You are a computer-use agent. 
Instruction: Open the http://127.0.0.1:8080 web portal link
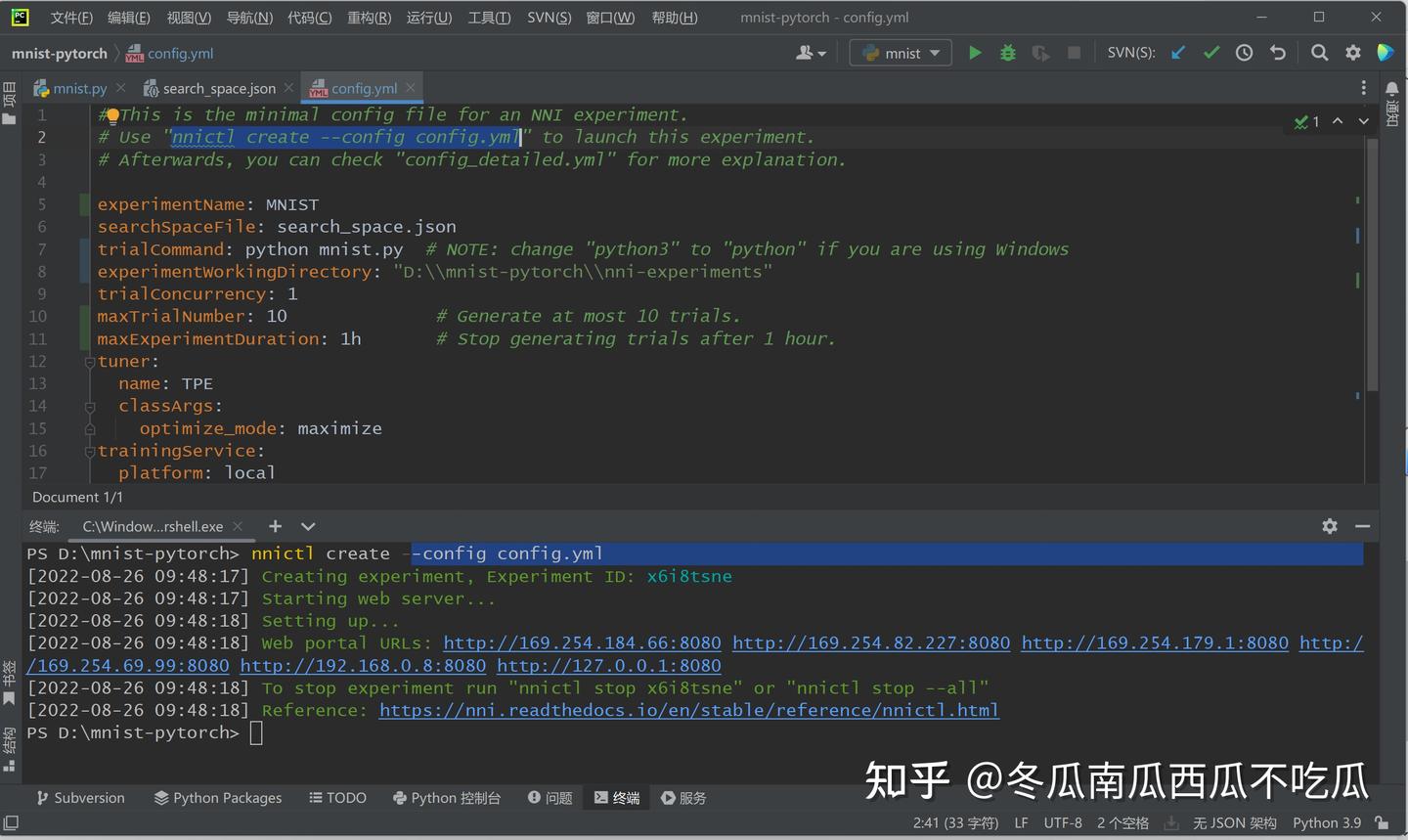608,665
